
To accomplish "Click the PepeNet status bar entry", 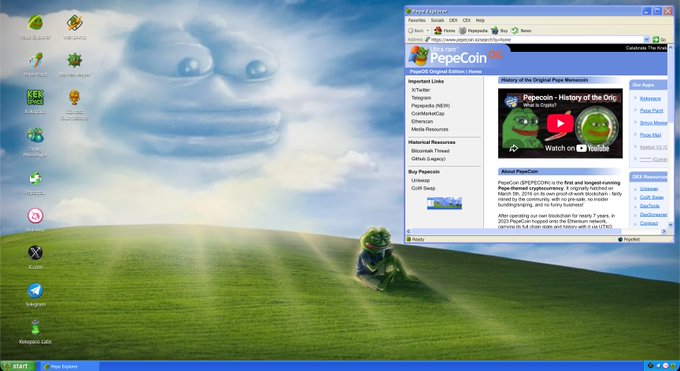I will click(x=629, y=239).
